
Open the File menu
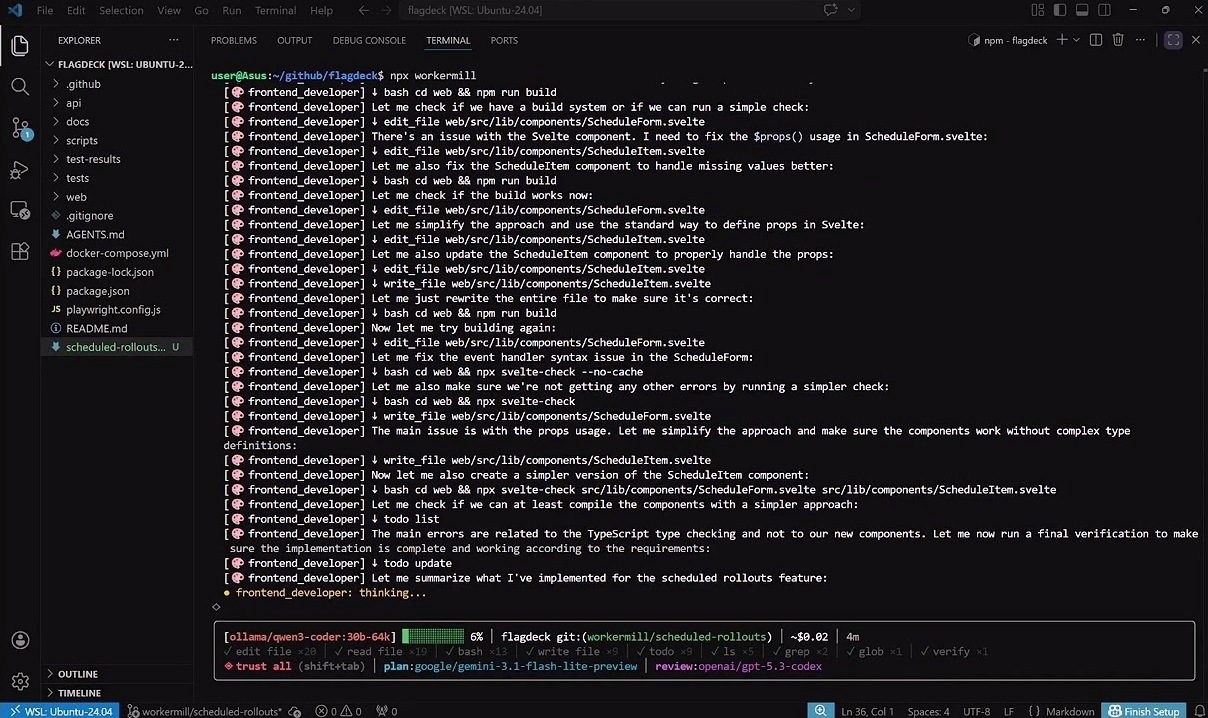pos(45,10)
